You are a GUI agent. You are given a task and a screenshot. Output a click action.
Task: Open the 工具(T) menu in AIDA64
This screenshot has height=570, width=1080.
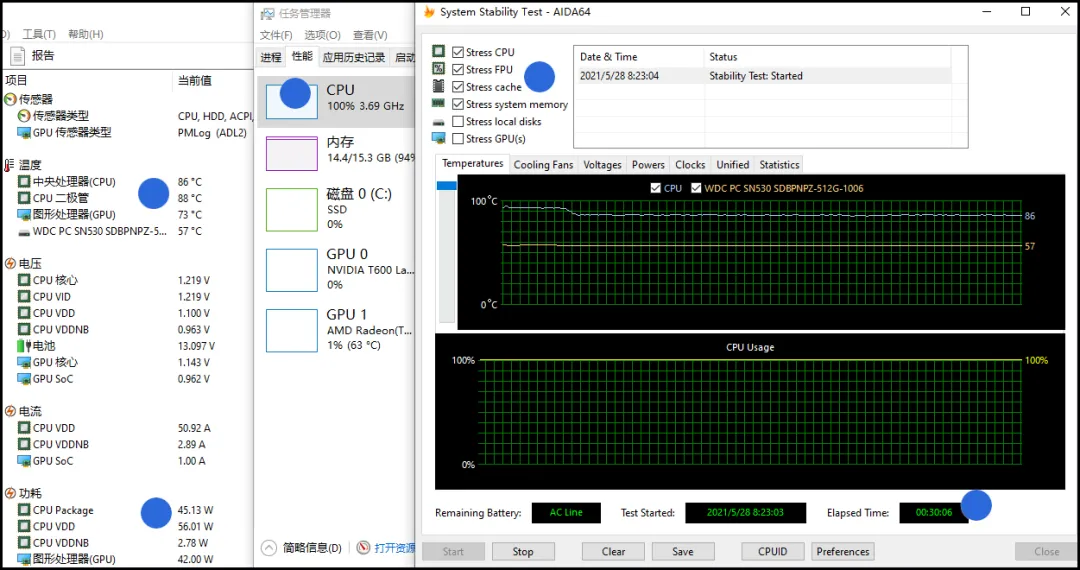pos(39,34)
